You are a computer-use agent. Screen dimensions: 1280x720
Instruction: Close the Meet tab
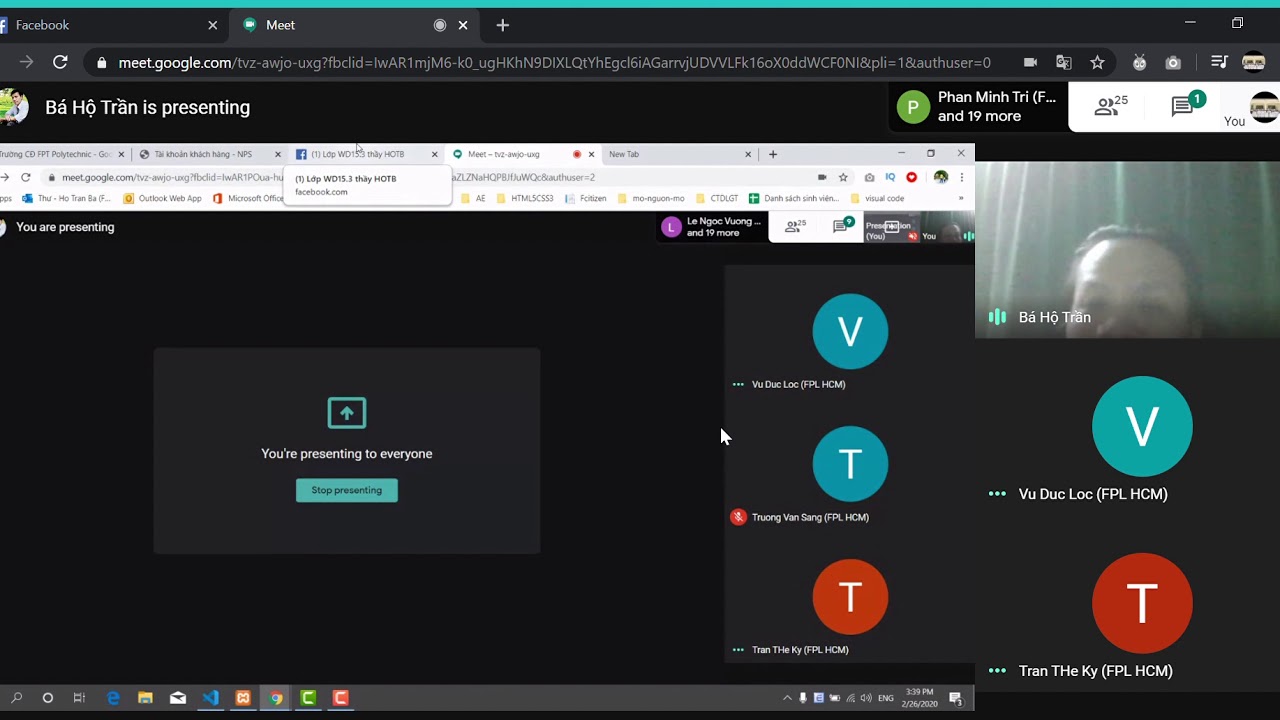(463, 25)
